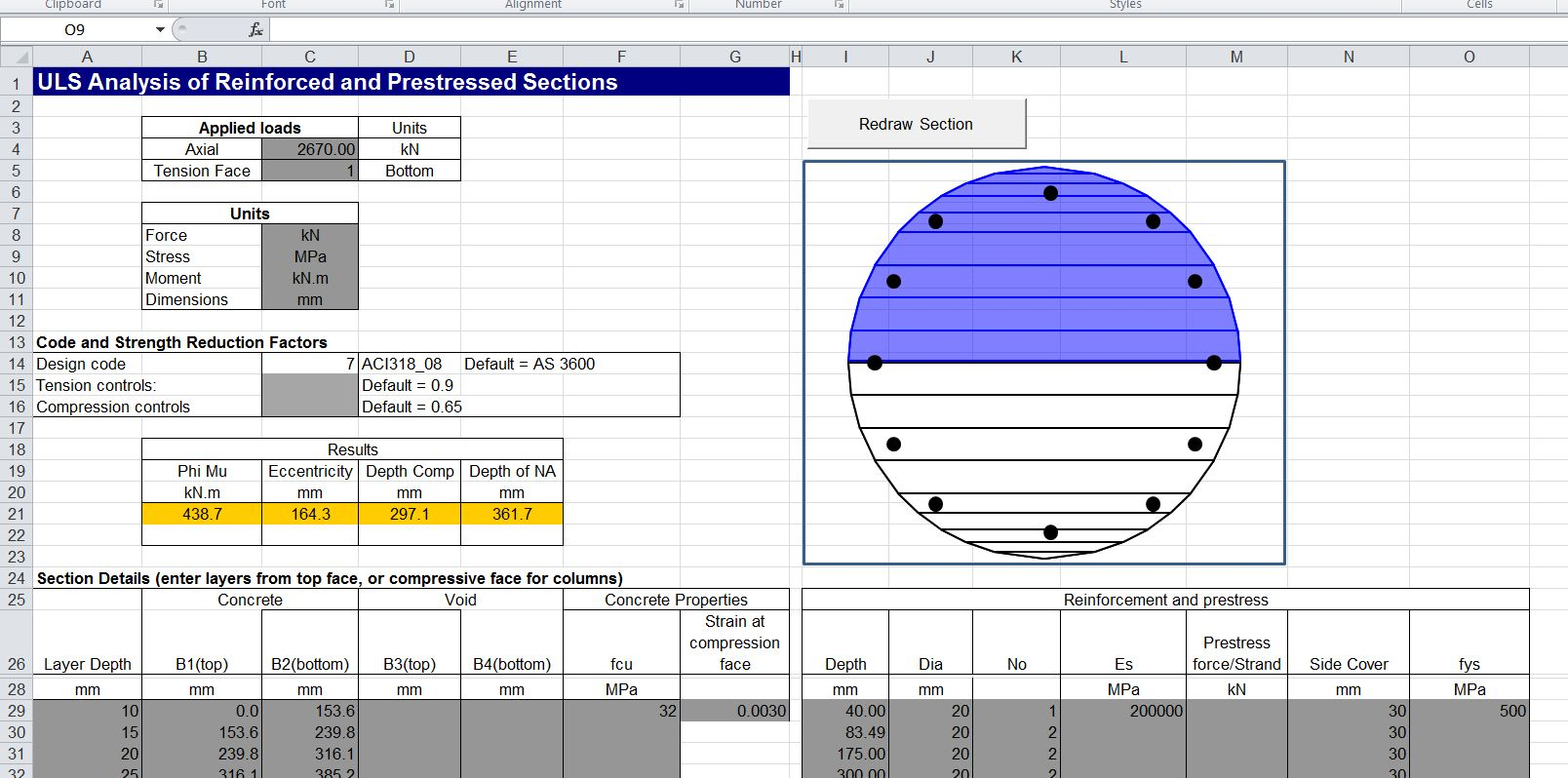Click the circular section diagram

(x=1043, y=363)
